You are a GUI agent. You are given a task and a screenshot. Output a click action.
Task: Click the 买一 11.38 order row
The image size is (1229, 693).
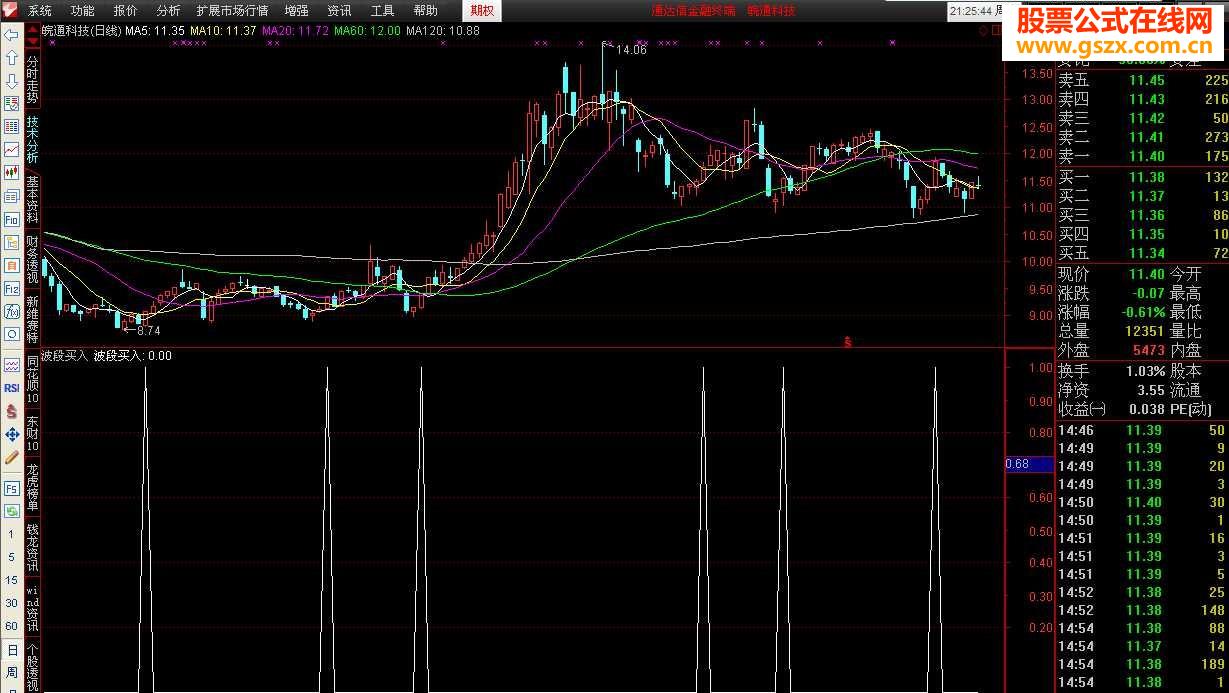point(1143,178)
